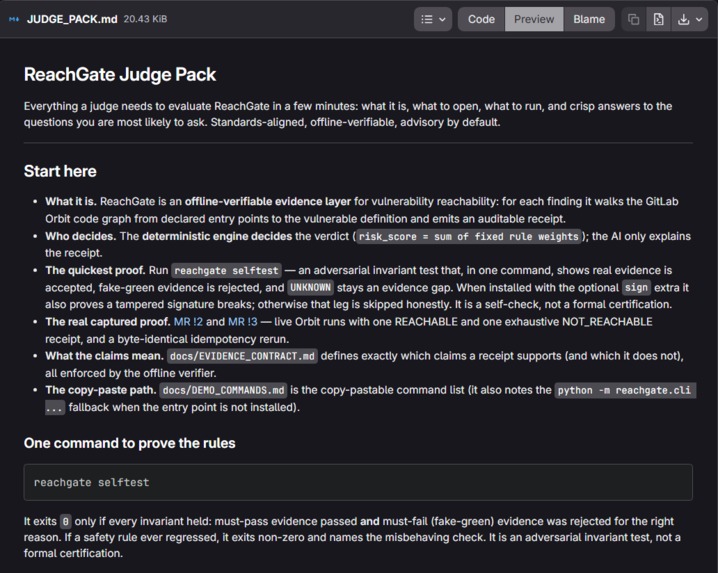Screen dimensions: 718x573
Task: Click the bold text The copy-paste path.
Action: 101,390
